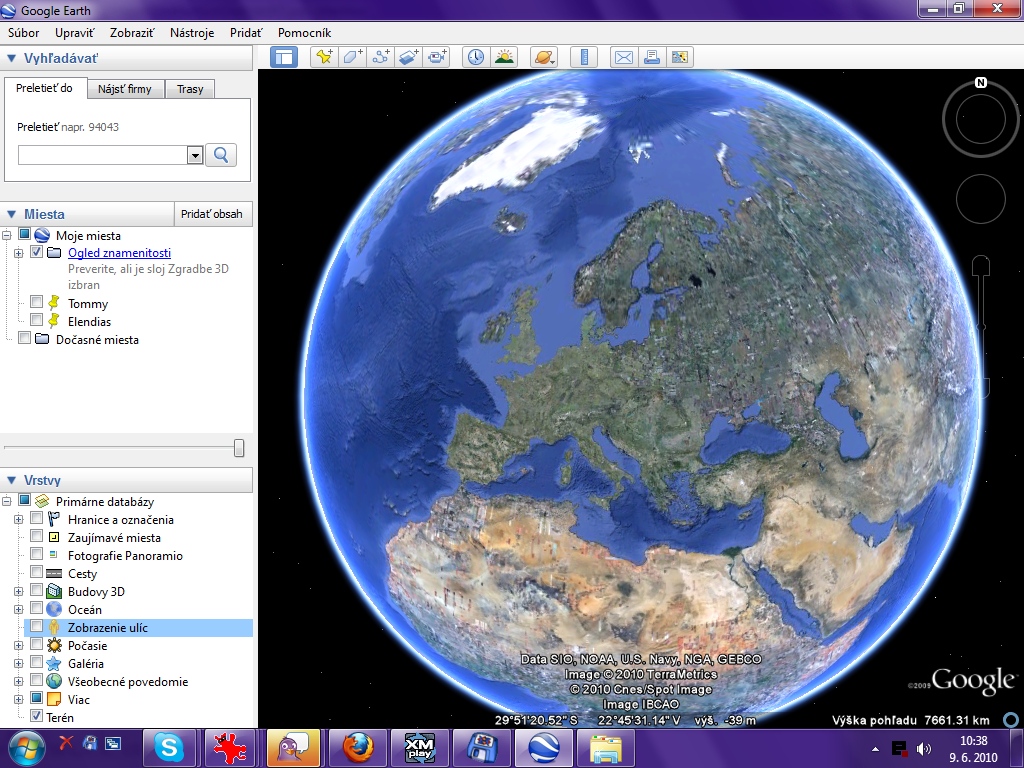1024x768 pixels.
Task: Add a path from the toolbar
Action: tap(381, 57)
